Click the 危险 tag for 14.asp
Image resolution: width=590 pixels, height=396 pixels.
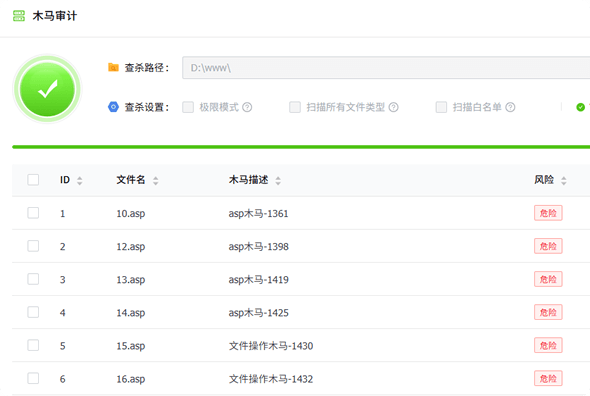(548, 312)
